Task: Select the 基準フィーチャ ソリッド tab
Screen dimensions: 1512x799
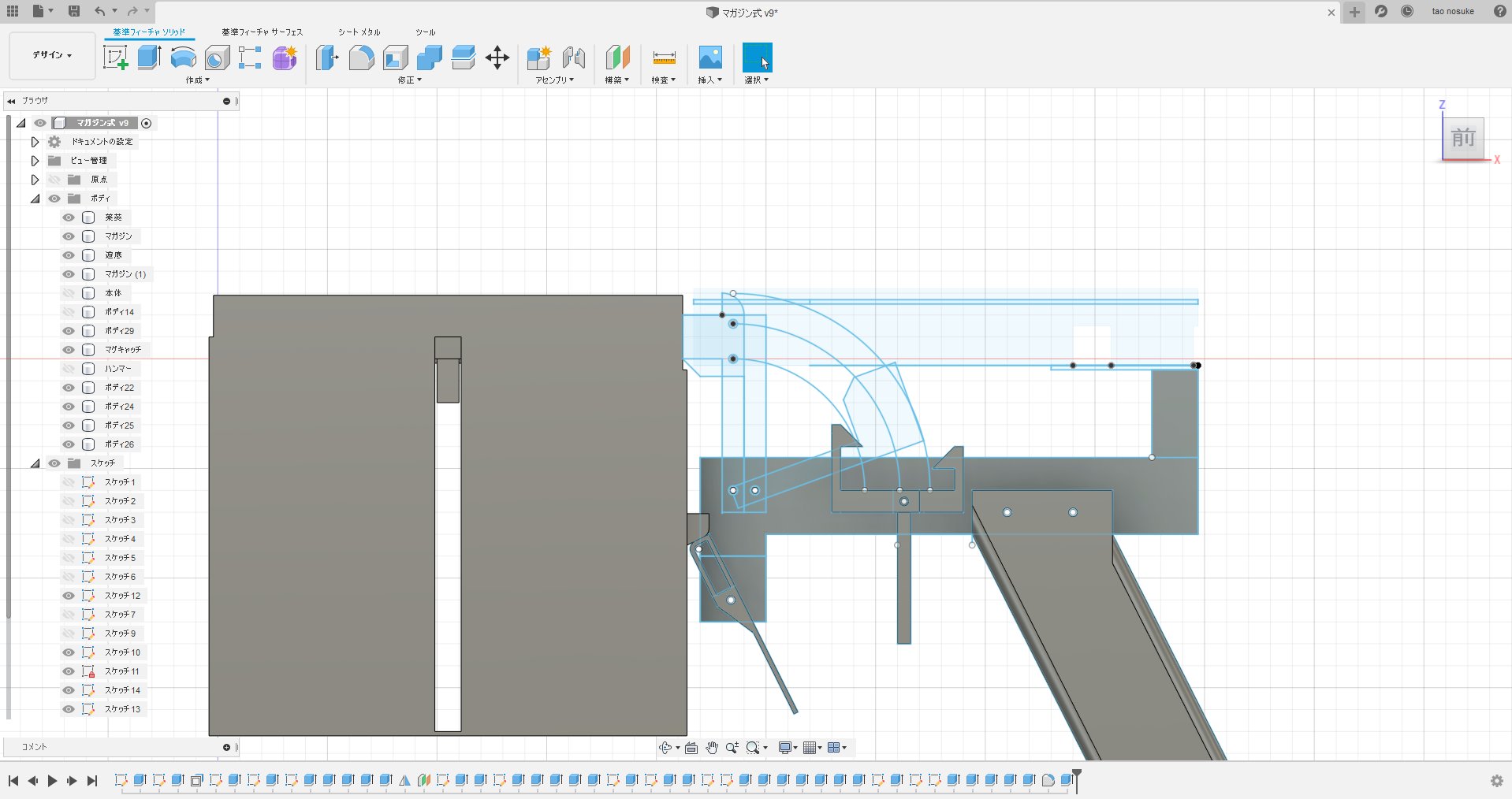Action: 149,32
